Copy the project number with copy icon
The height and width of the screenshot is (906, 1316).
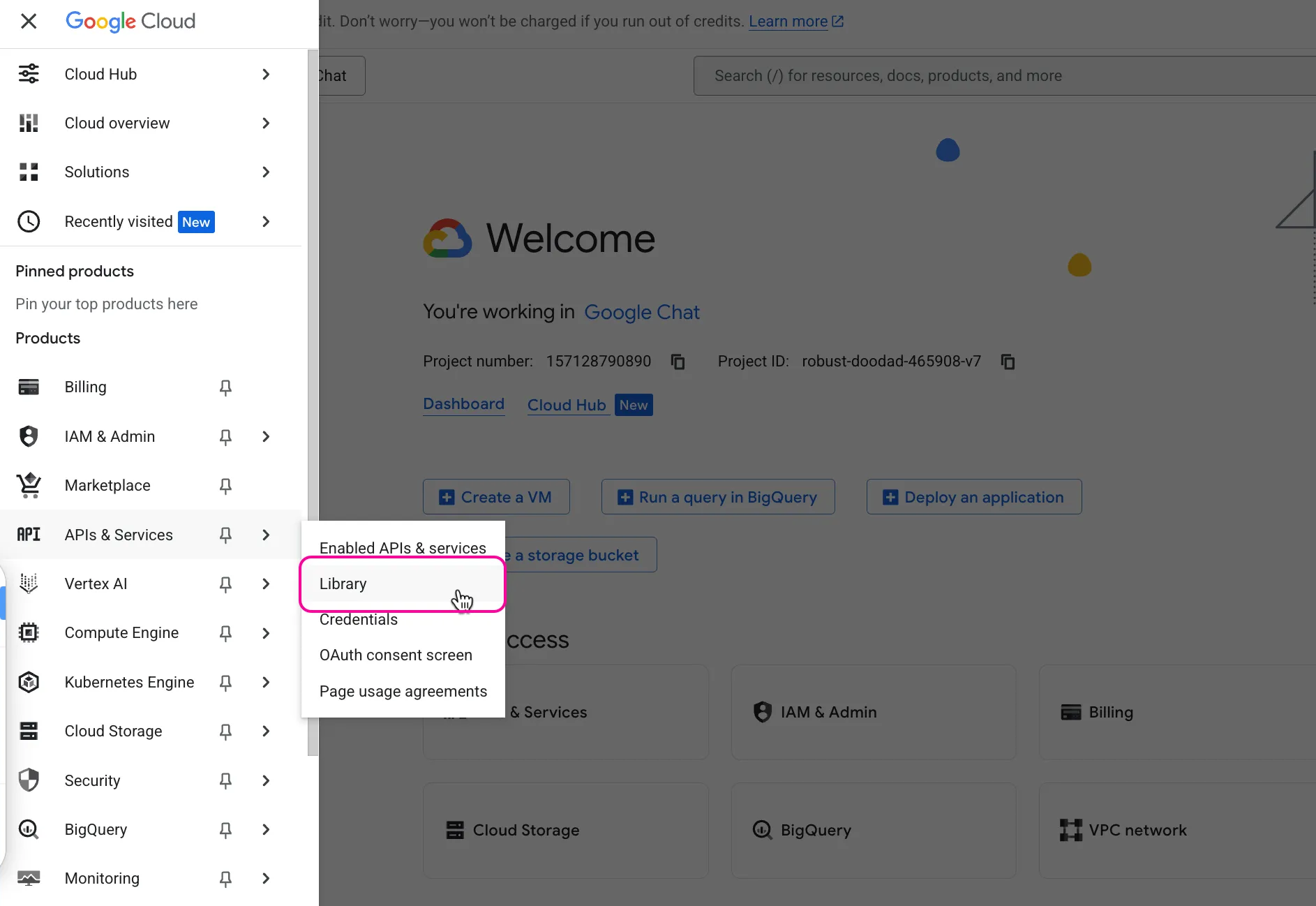[x=678, y=362]
